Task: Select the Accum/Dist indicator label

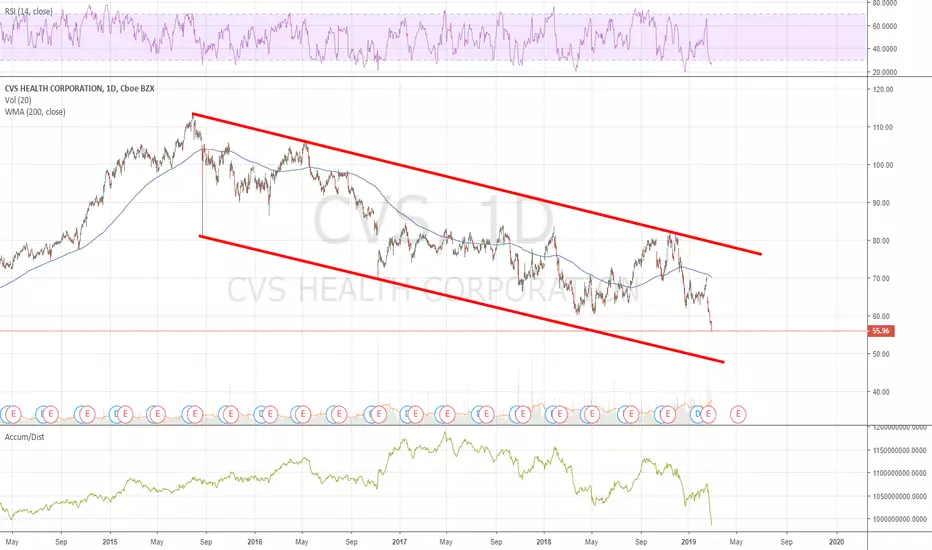Action: coord(24,437)
